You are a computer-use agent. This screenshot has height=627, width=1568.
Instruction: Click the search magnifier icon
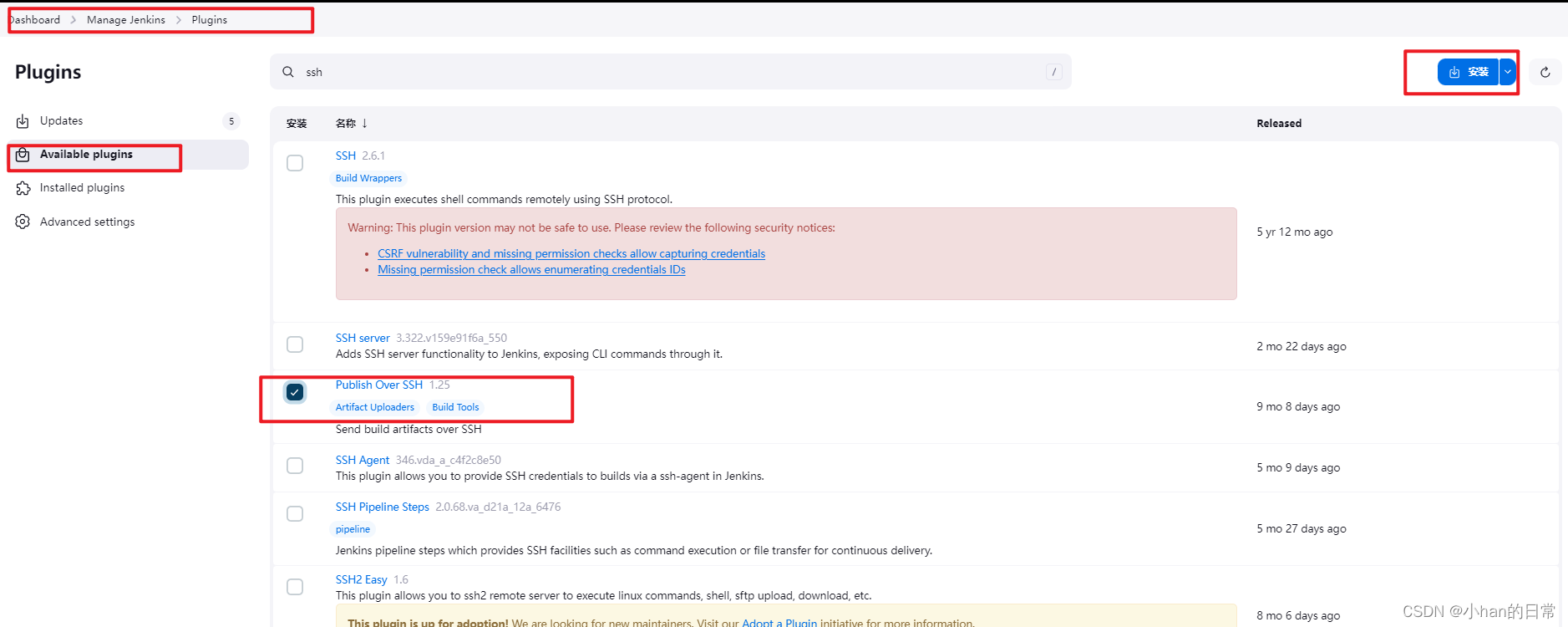[288, 72]
